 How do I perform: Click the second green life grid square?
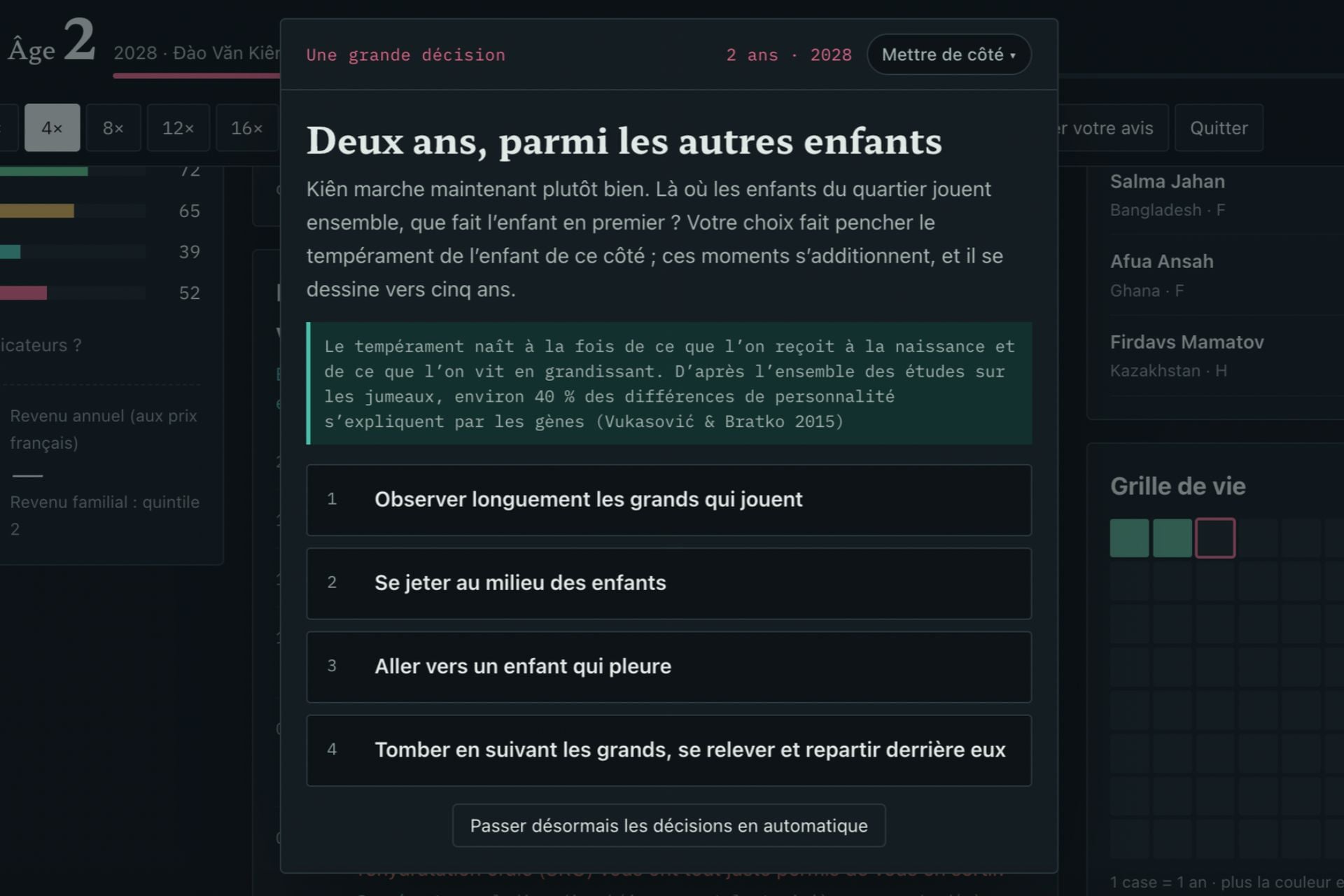(1172, 538)
